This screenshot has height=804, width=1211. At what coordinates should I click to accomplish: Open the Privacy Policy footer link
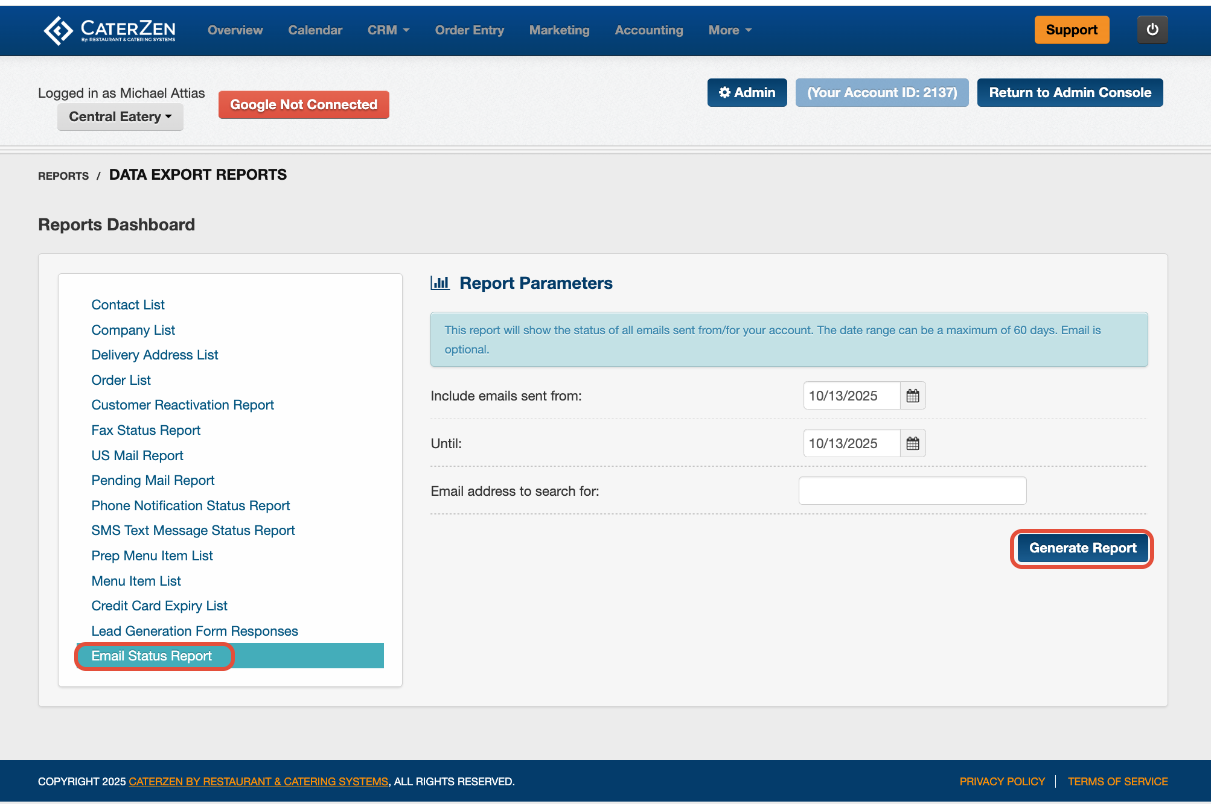coord(1002,782)
